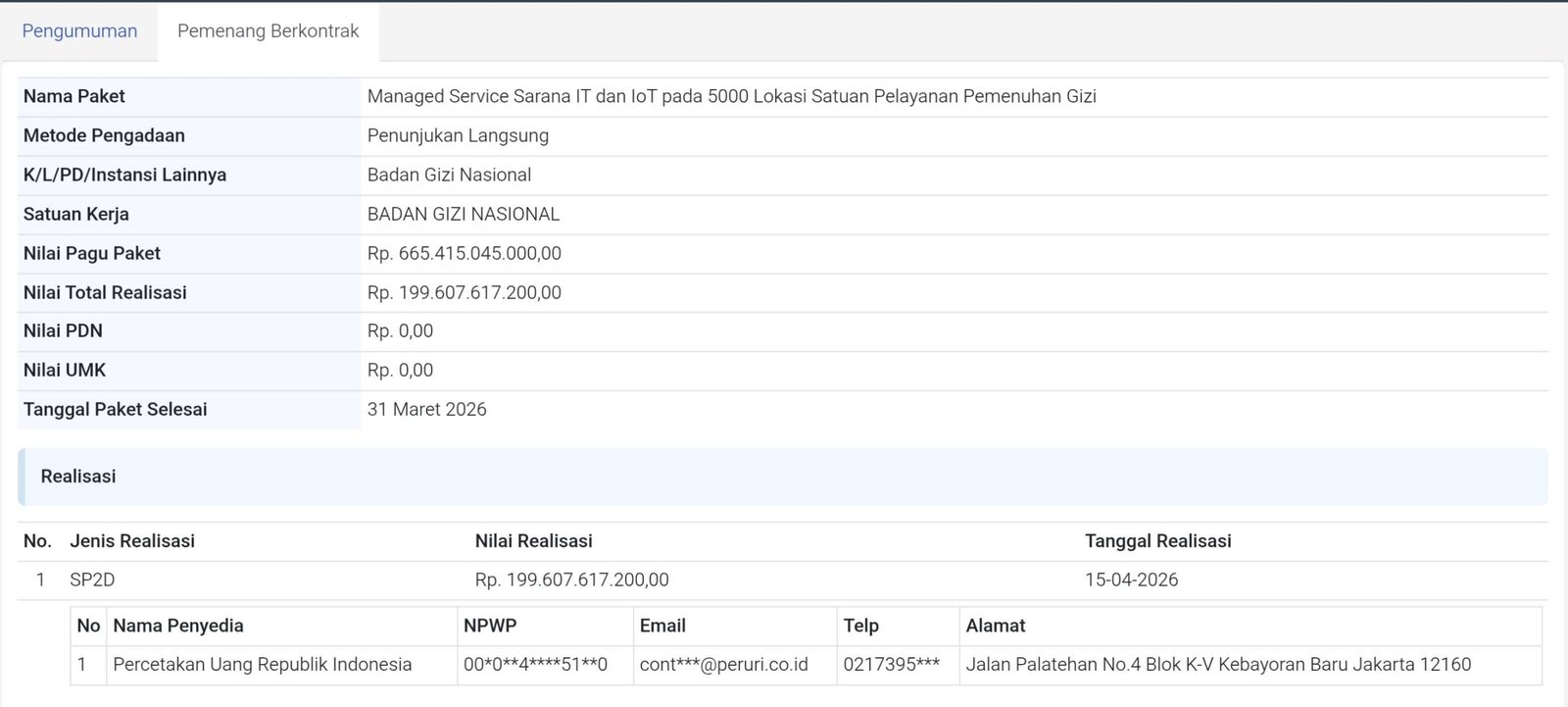Click the Nilai Pagu Paket amount Rp. 665.415.045.000,00

[x=464, y=253]
